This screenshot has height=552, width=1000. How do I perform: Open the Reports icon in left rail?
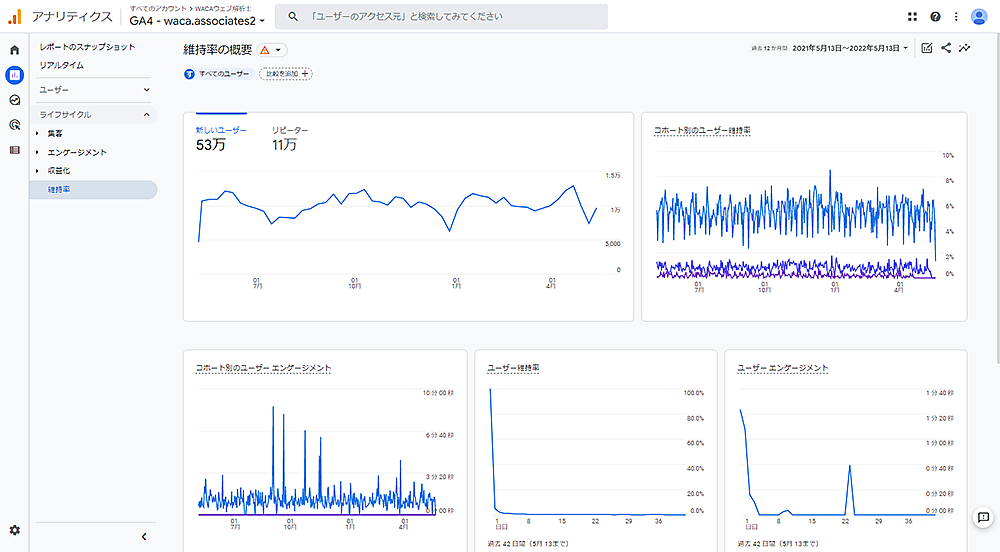[14, 75]
